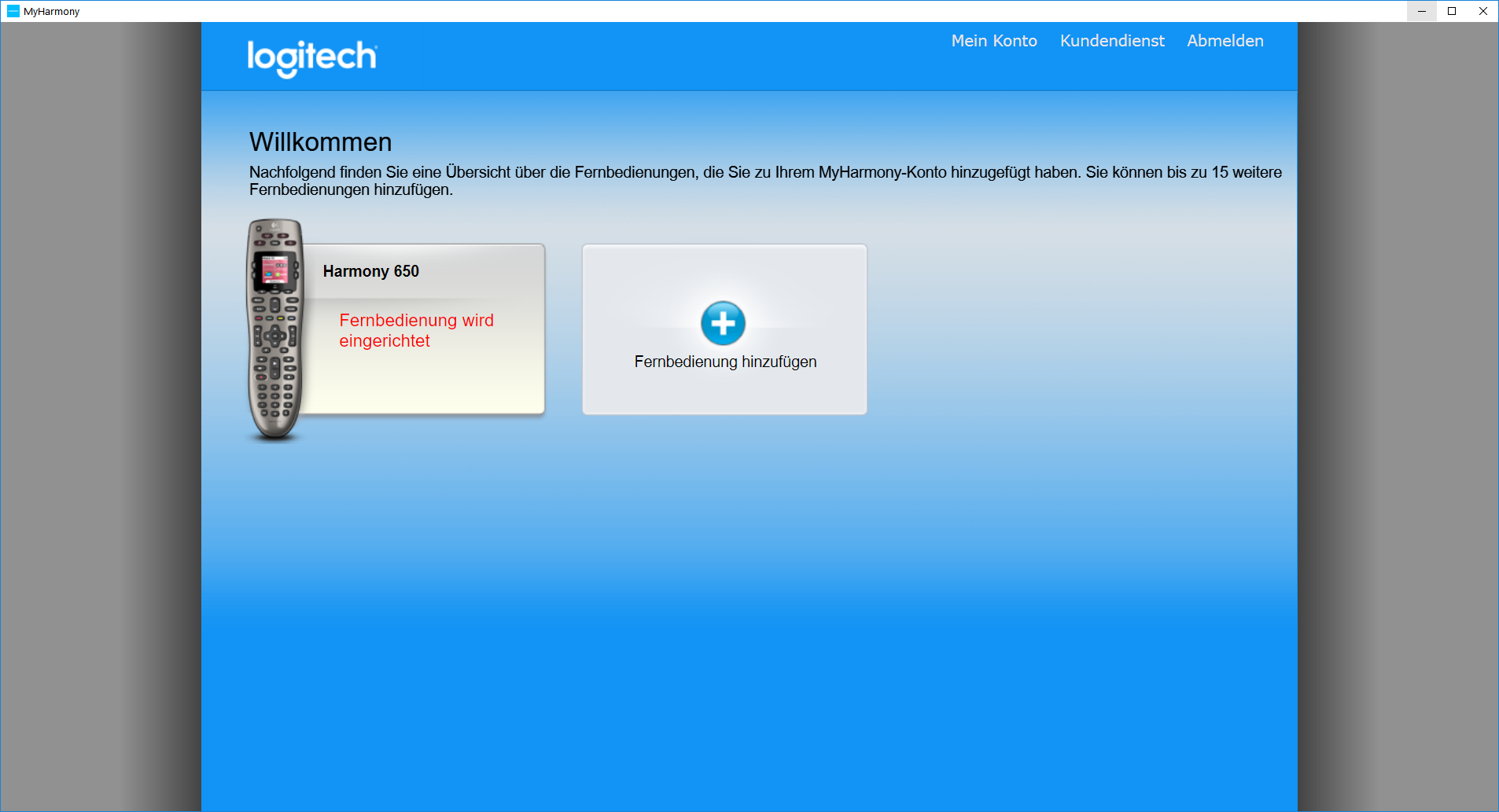
Task: Minimize the MyHarmony window
Action: click(1421, 11)
